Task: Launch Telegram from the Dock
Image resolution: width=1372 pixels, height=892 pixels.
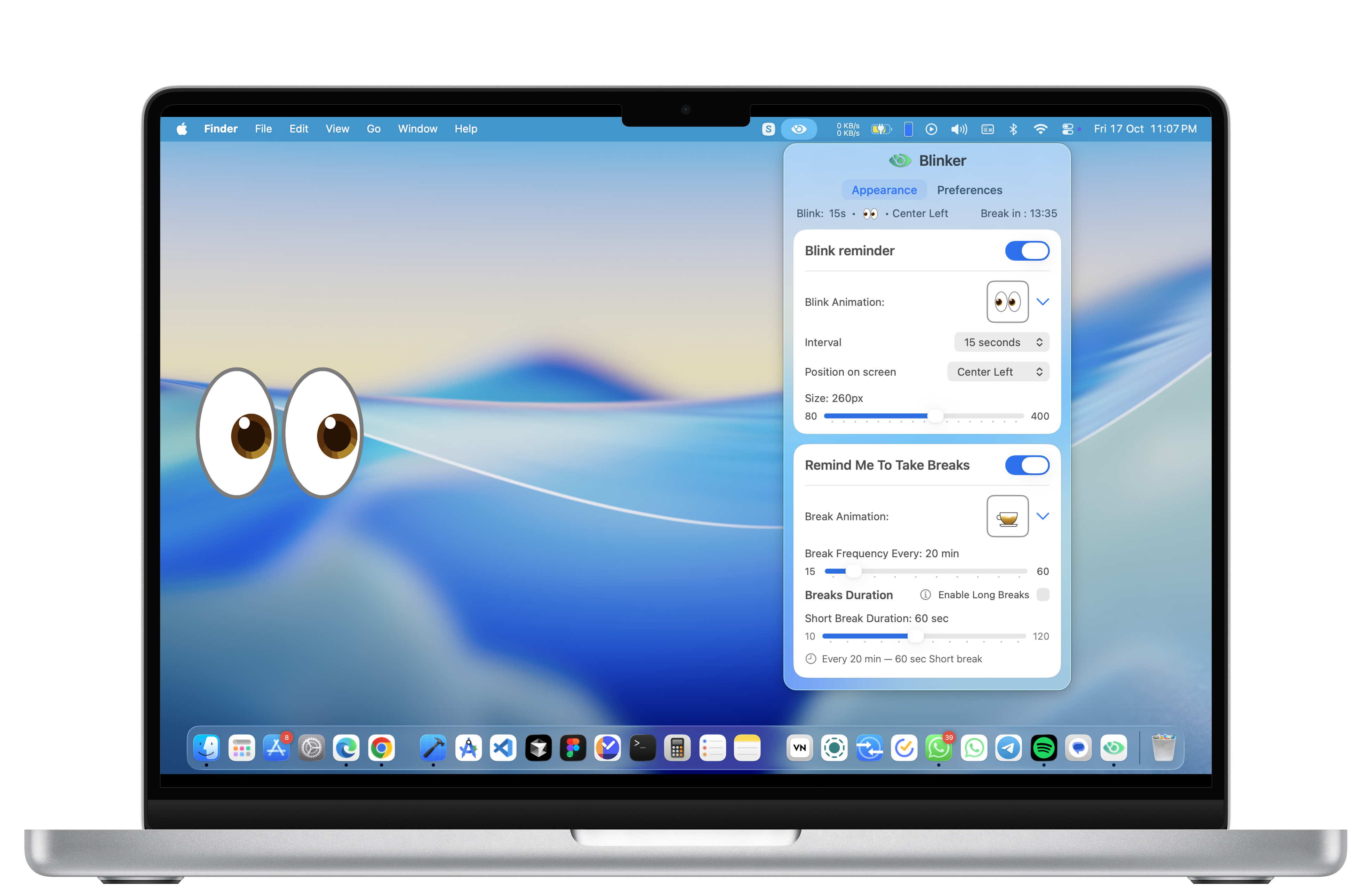Action: point(1009,748)
